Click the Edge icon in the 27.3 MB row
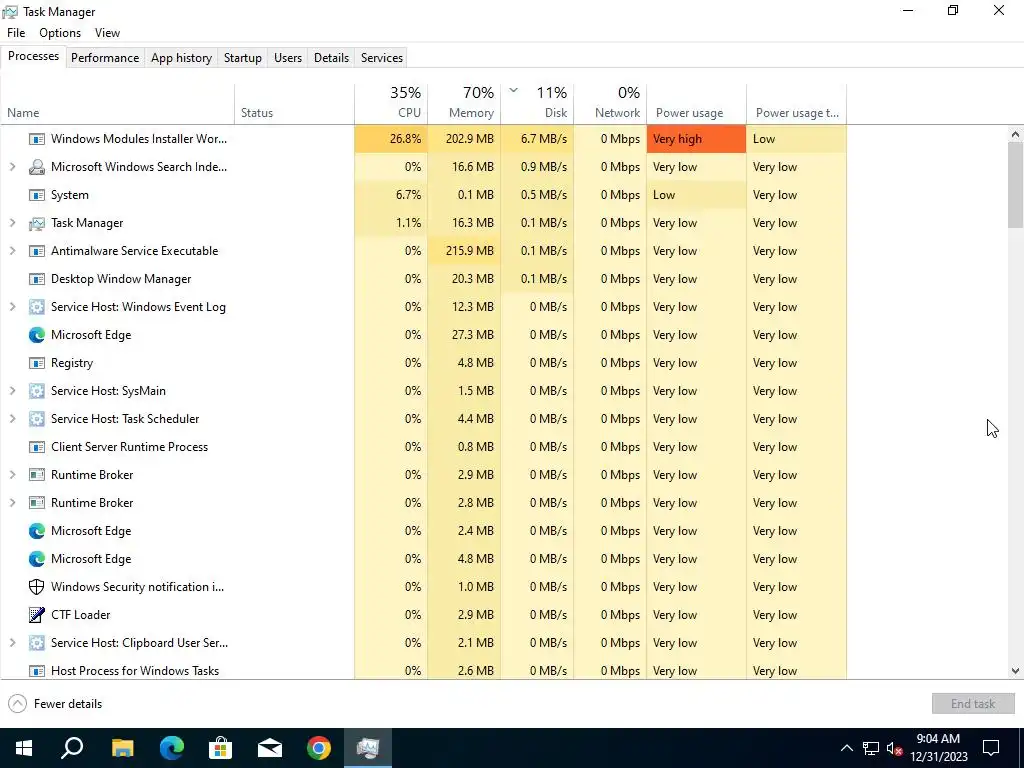 (x=37, y=335)
